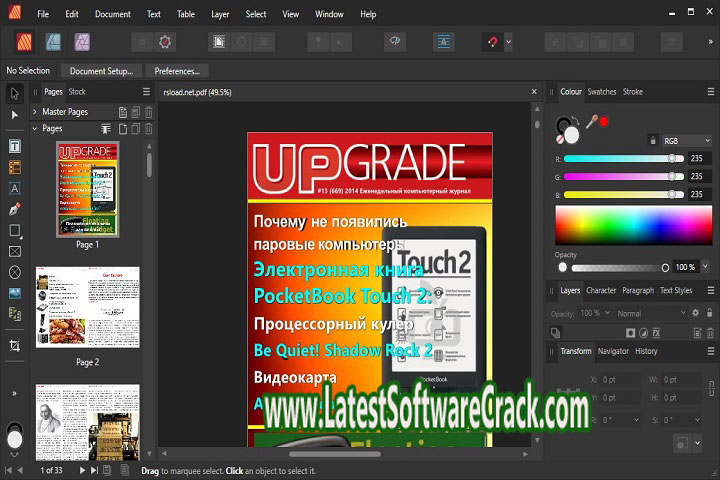Toggle the snapping magnet button

click(x=493, y=42)
